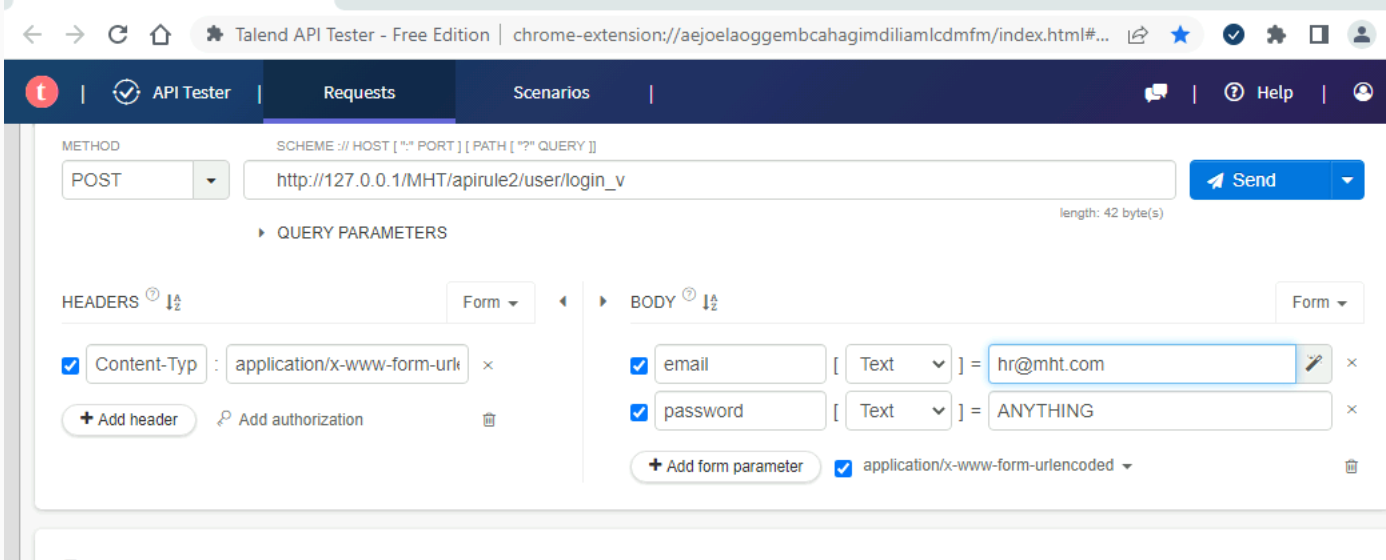The width and height of the screenshot is (1386, 560).
Task: Sort headers alphabetically with A-Z icon
Action: click(172, 301)
